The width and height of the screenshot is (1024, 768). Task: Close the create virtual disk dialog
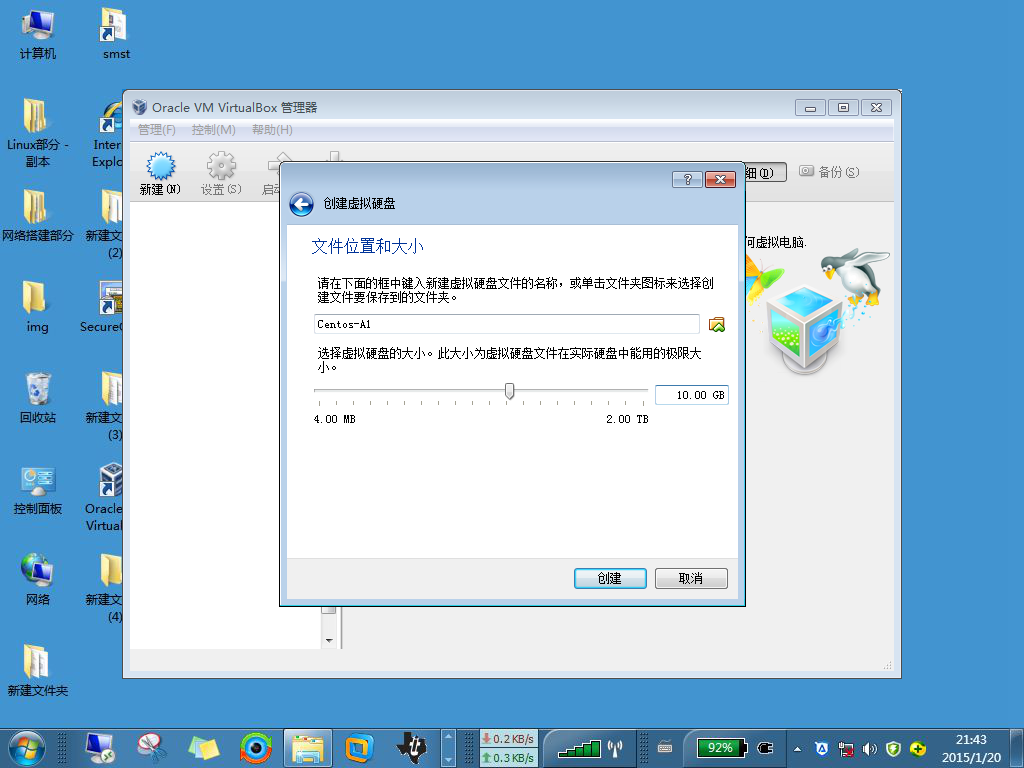pos(720,179)
